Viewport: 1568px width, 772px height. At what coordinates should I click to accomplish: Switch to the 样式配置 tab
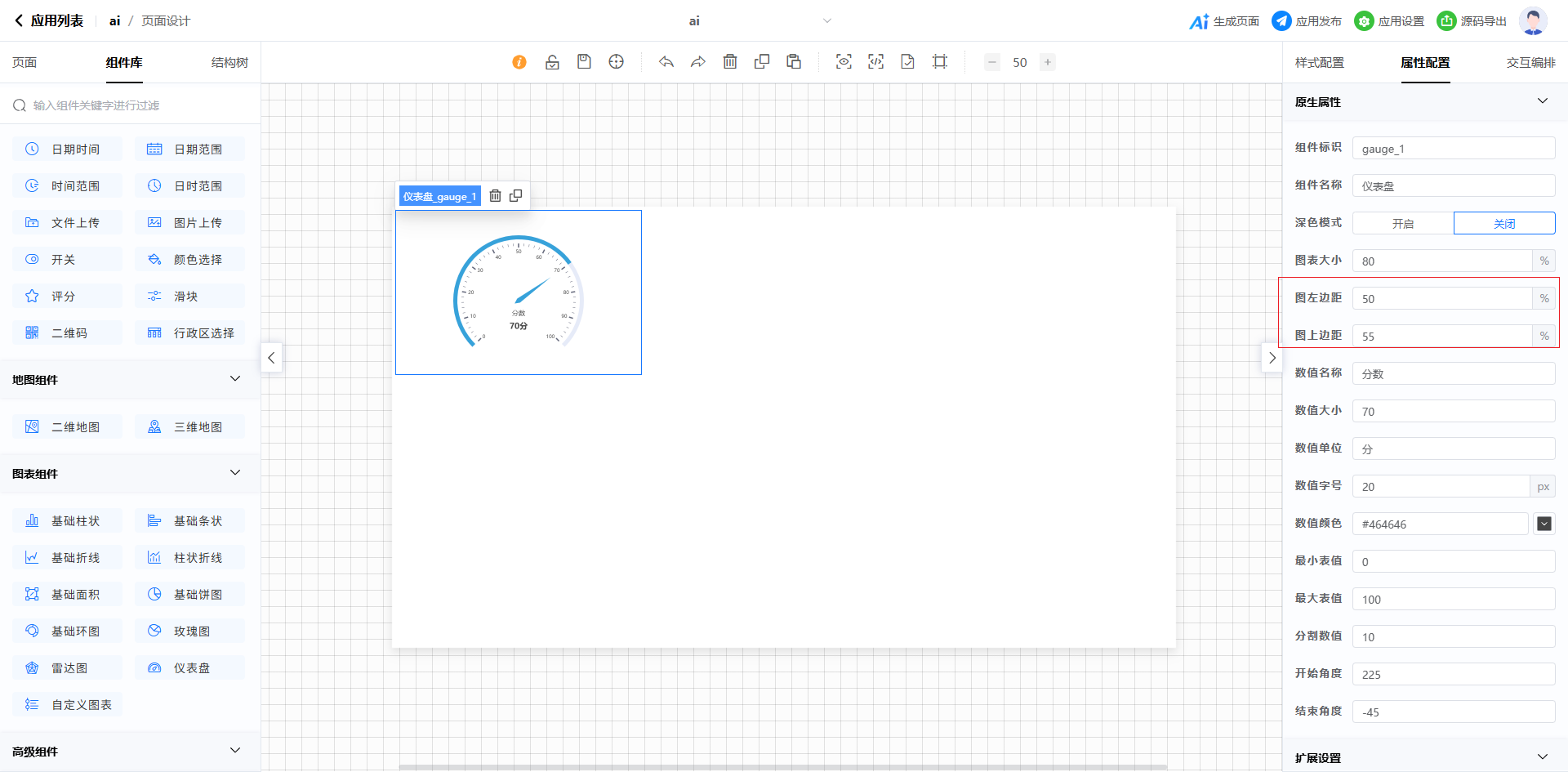[1319, 63]
